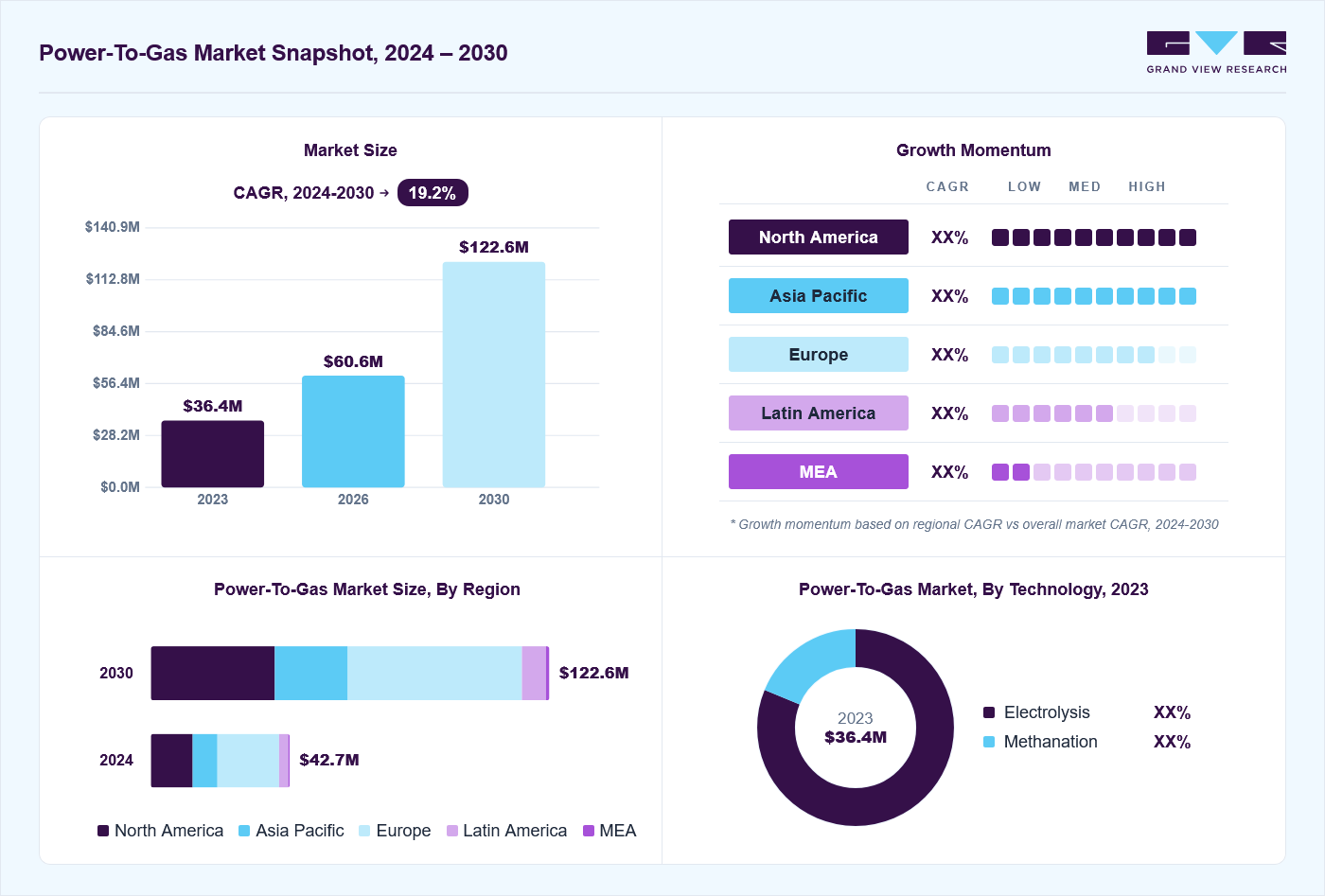
Task: Click the North America growth momentum indicator bar
Action: pos(1094,237)
